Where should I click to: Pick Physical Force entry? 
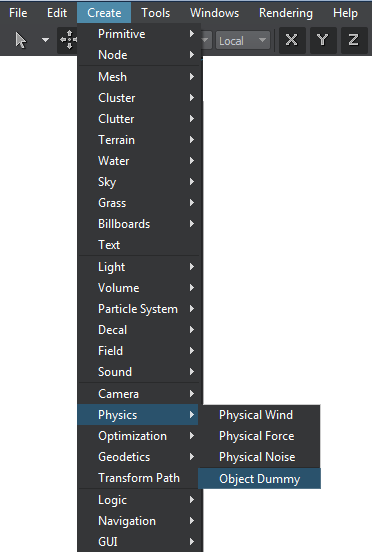(259, 436)
